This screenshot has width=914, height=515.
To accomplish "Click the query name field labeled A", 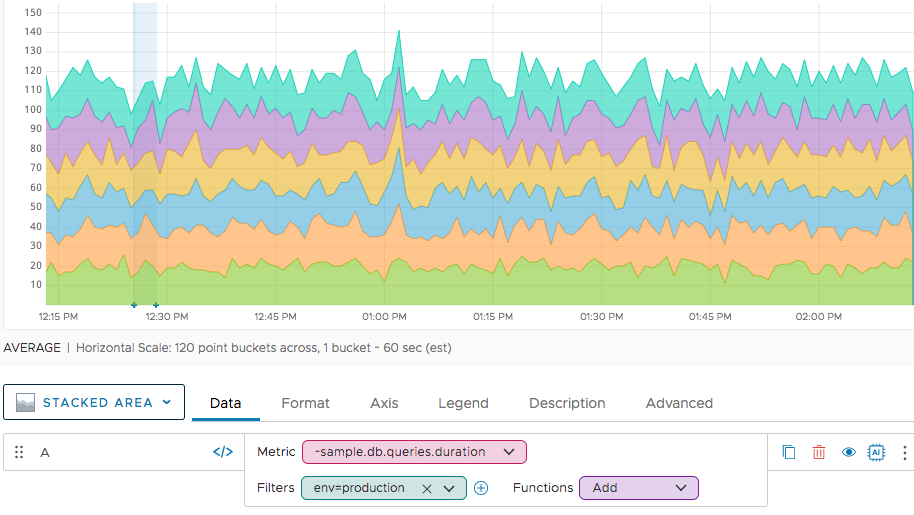I will (x=122, y=452).
